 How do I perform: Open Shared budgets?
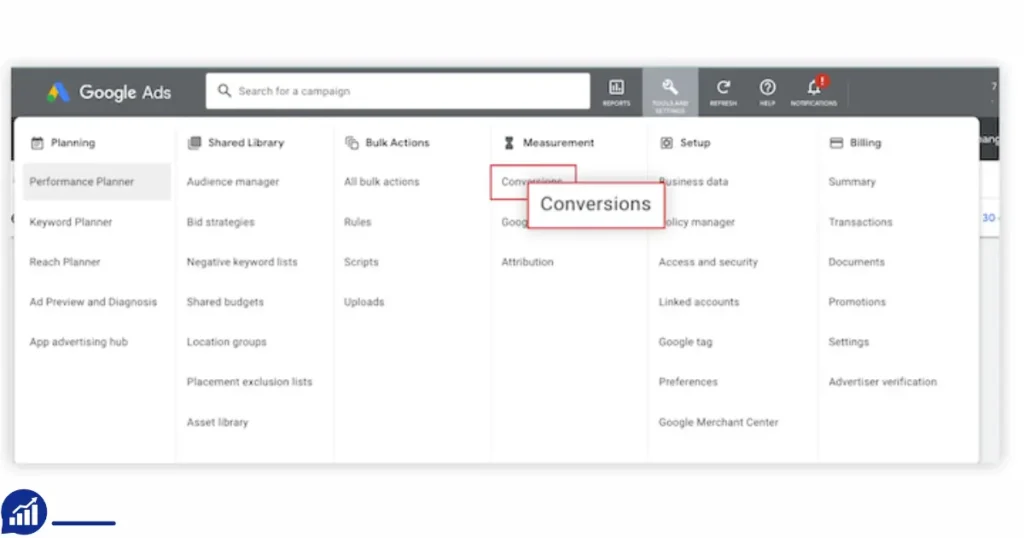[225, 302]
